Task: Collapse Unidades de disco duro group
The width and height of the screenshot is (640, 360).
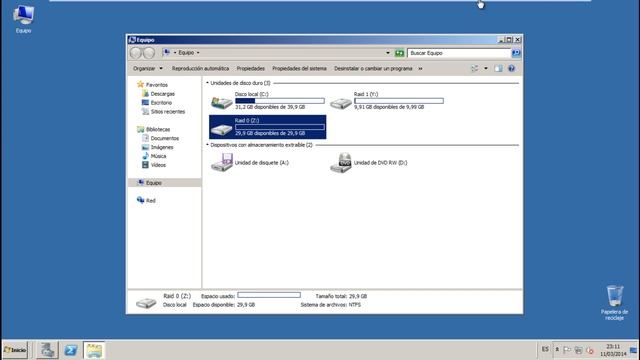Action: [207, 83]
